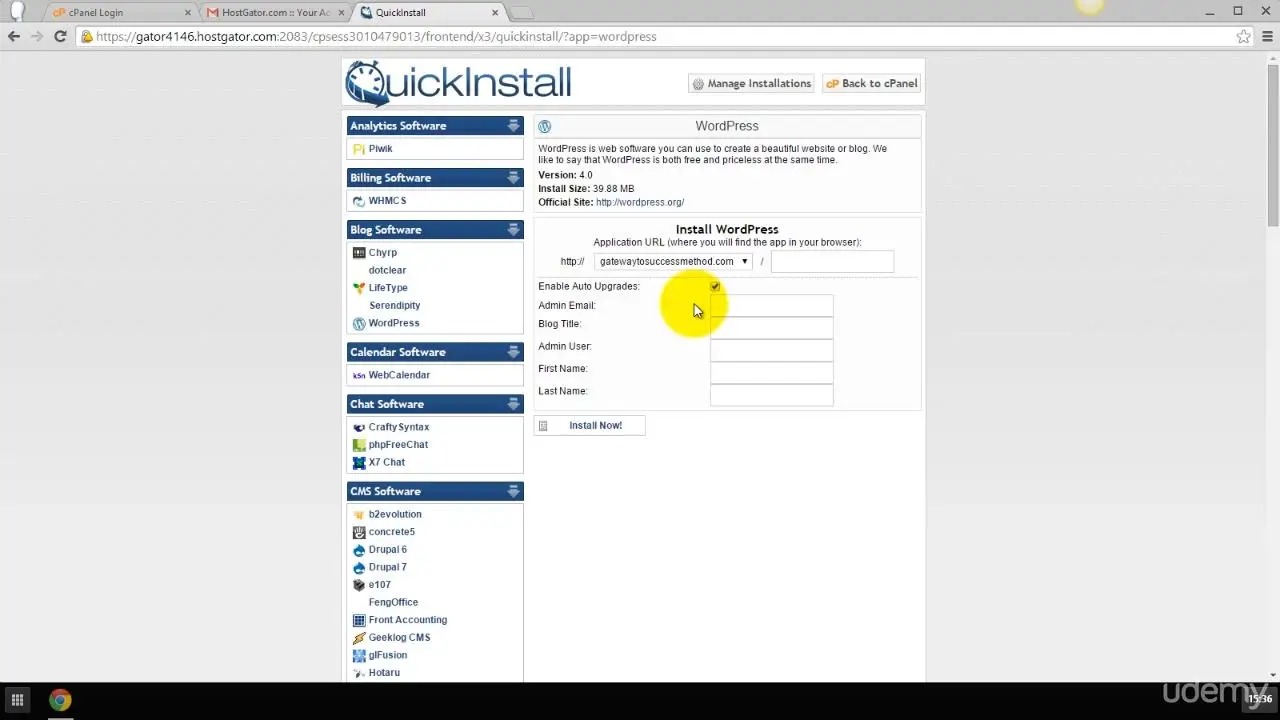
Task: Click the Blog Title input field
Action: coord(771,328)
